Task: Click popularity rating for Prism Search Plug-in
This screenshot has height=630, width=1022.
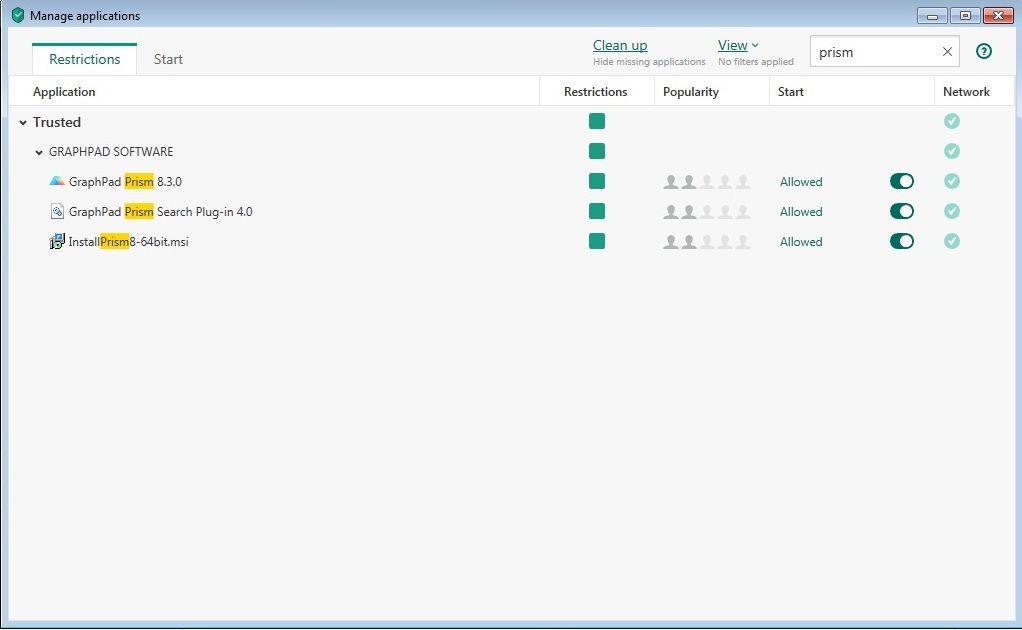Action: tap(707, 212)
